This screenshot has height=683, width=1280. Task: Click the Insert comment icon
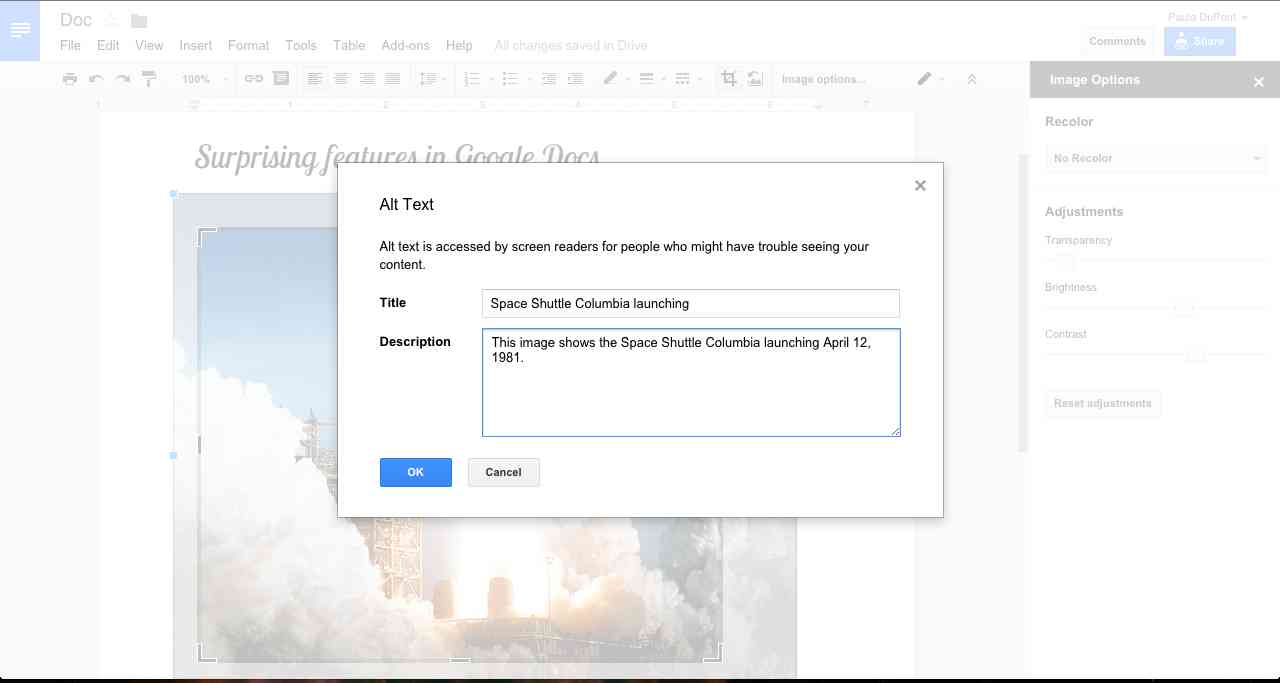281,78
